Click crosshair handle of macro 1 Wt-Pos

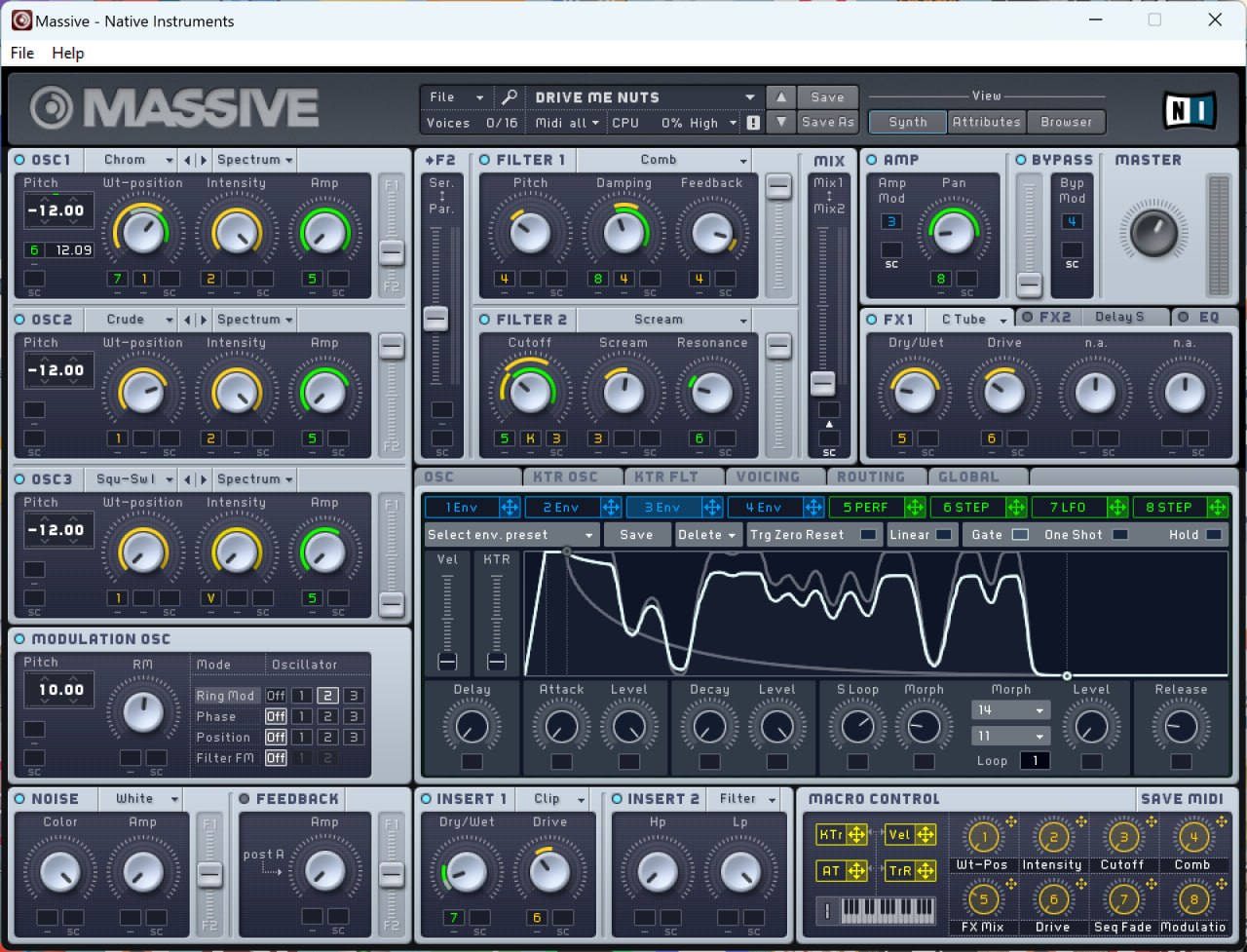(x=1011, y=822)
